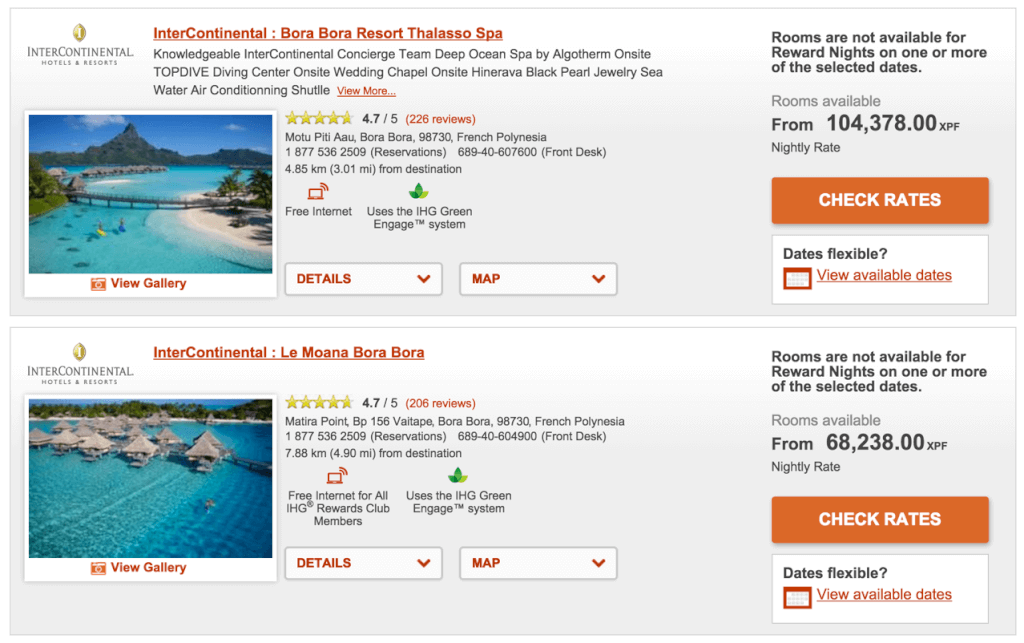This screenshot has width=1024, height=643.
Task: Click IHG Green Engage leaf icon for Thalasso Spa
Action: point(419,191)
